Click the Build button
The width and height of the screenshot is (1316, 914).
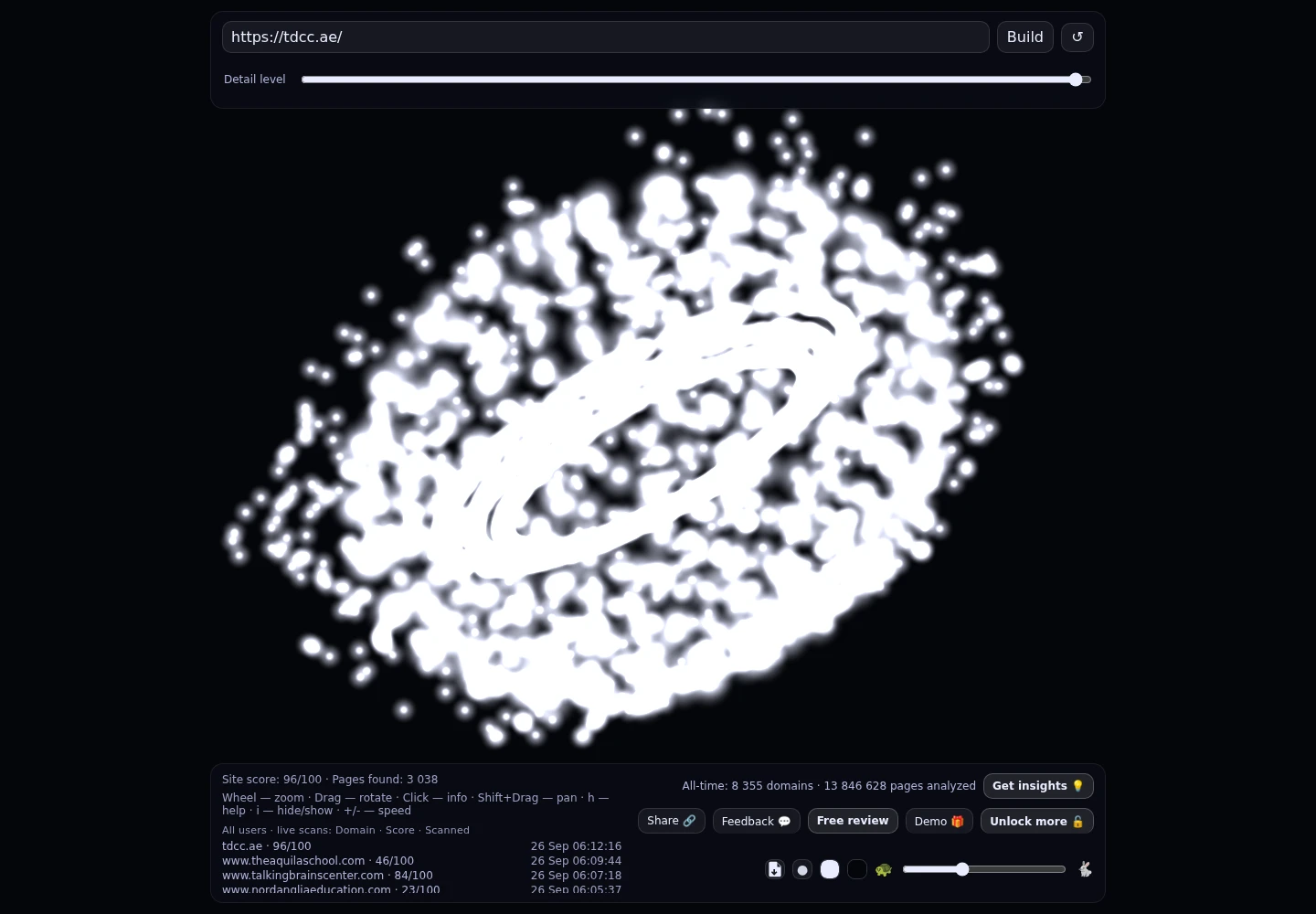(1025, 37)
